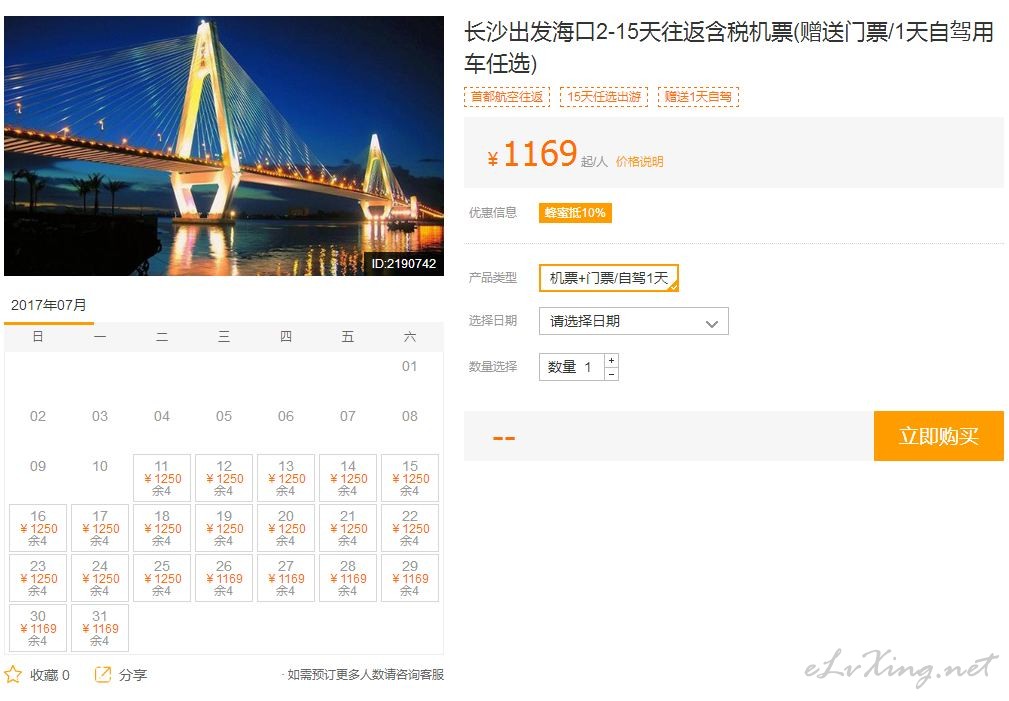Select July 13 priced ¥1250

click(286, 478)
